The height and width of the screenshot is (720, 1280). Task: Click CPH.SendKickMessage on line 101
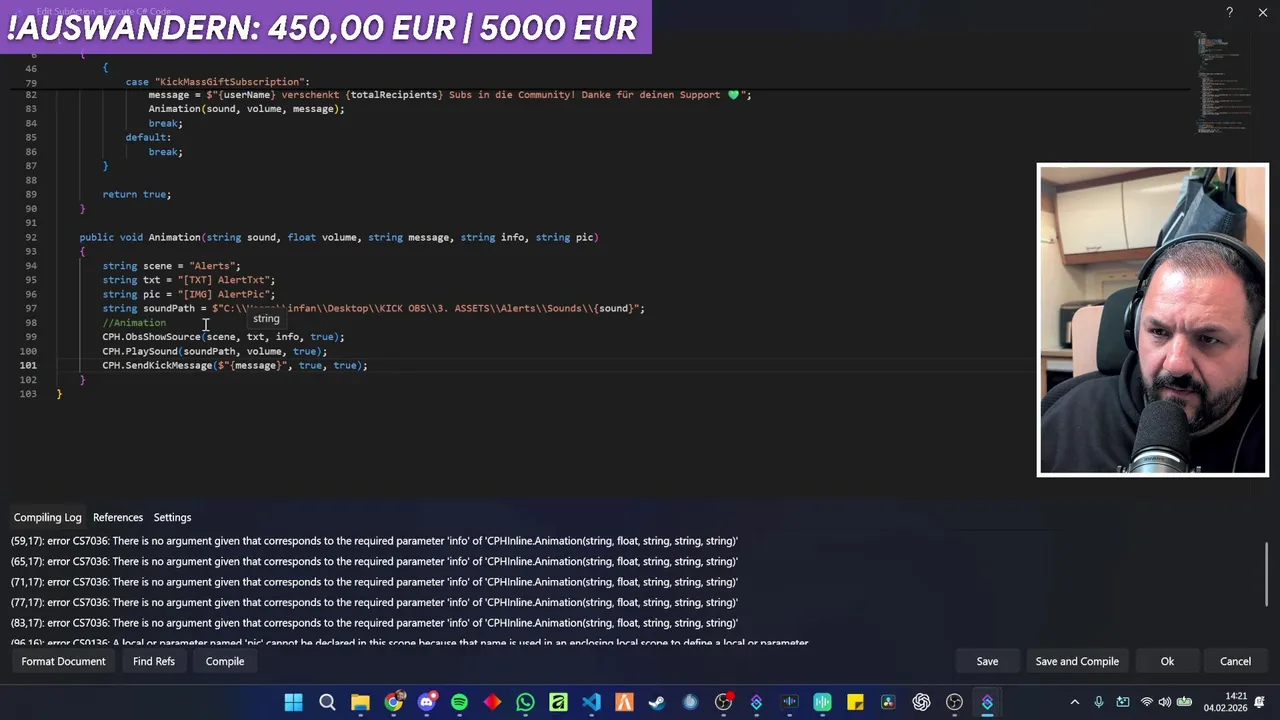pyautogui.click(x=157, y=365)
